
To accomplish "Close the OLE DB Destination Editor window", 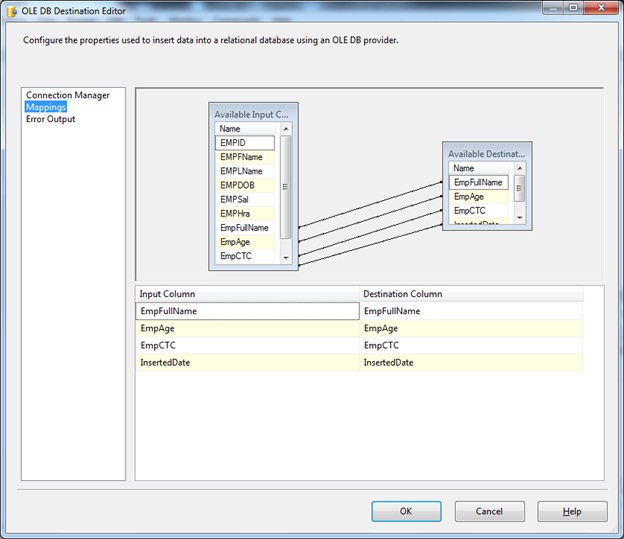I will point(601,8).
